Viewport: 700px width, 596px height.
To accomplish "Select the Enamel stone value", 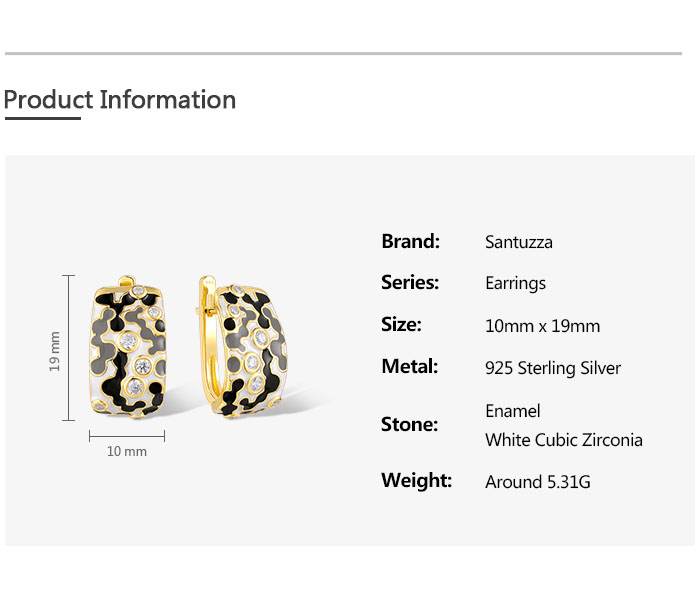I will 512,411.
